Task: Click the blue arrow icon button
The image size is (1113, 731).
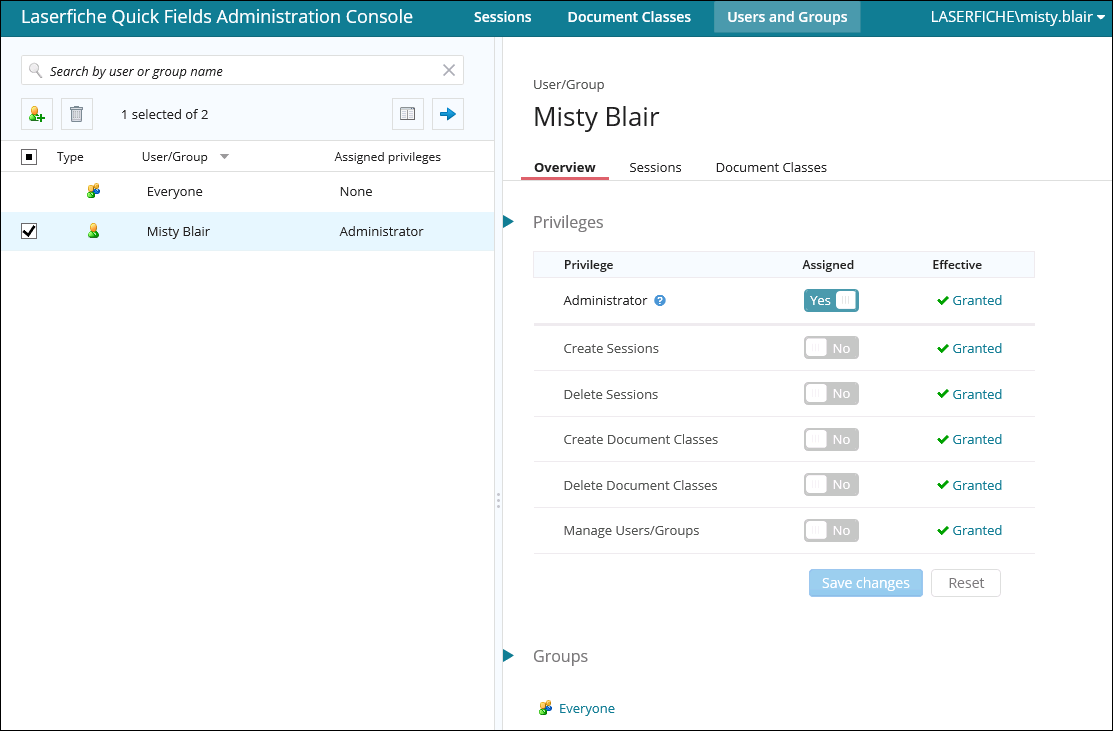Action: tap(448, 114)
